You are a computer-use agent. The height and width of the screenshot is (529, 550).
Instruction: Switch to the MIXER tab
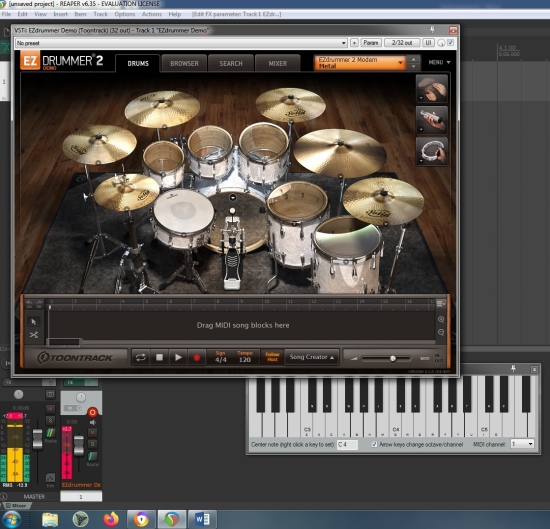[x=277, y=63]
